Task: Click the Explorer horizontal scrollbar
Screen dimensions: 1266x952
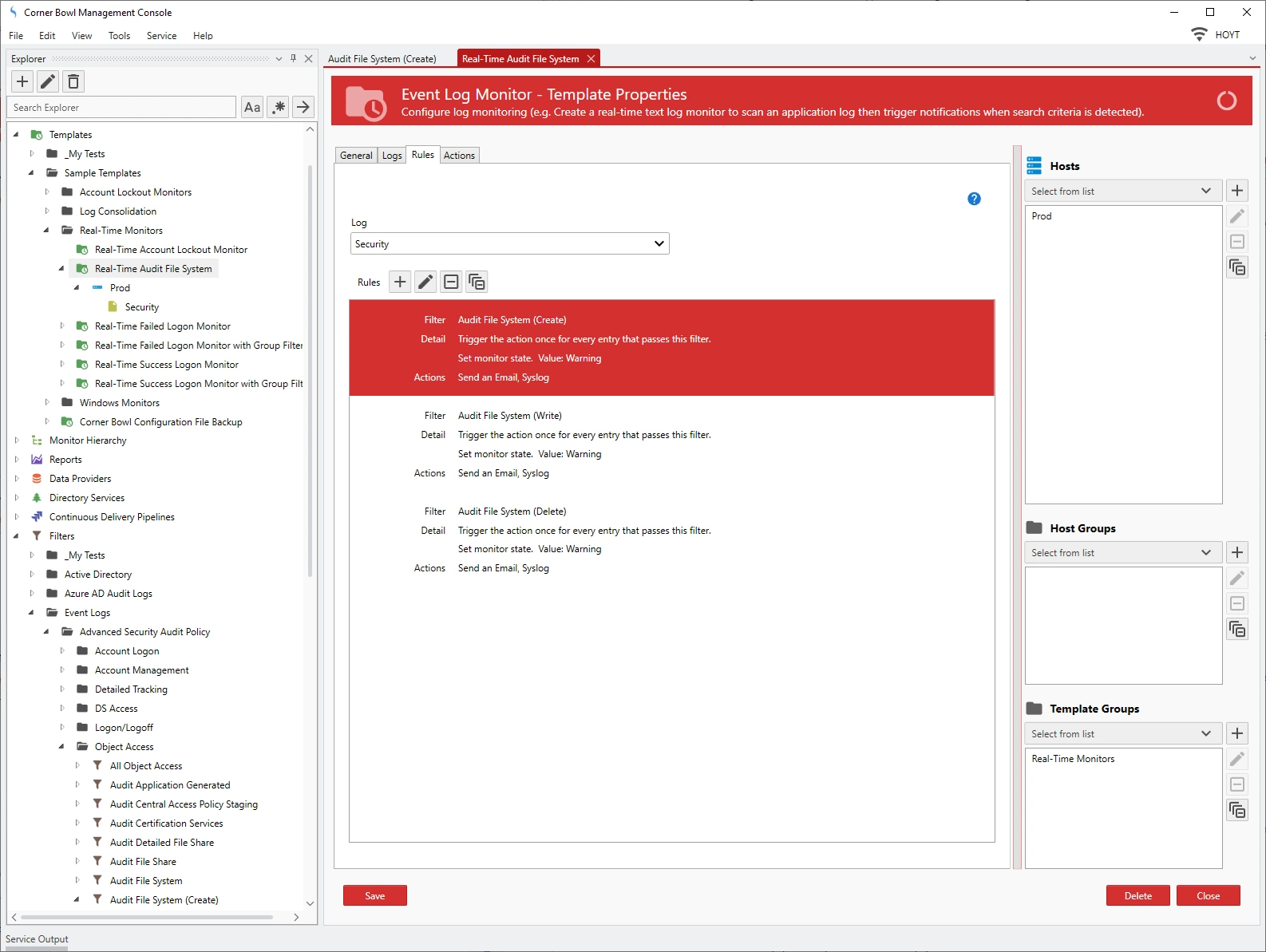Action: [x=148, y=918]
